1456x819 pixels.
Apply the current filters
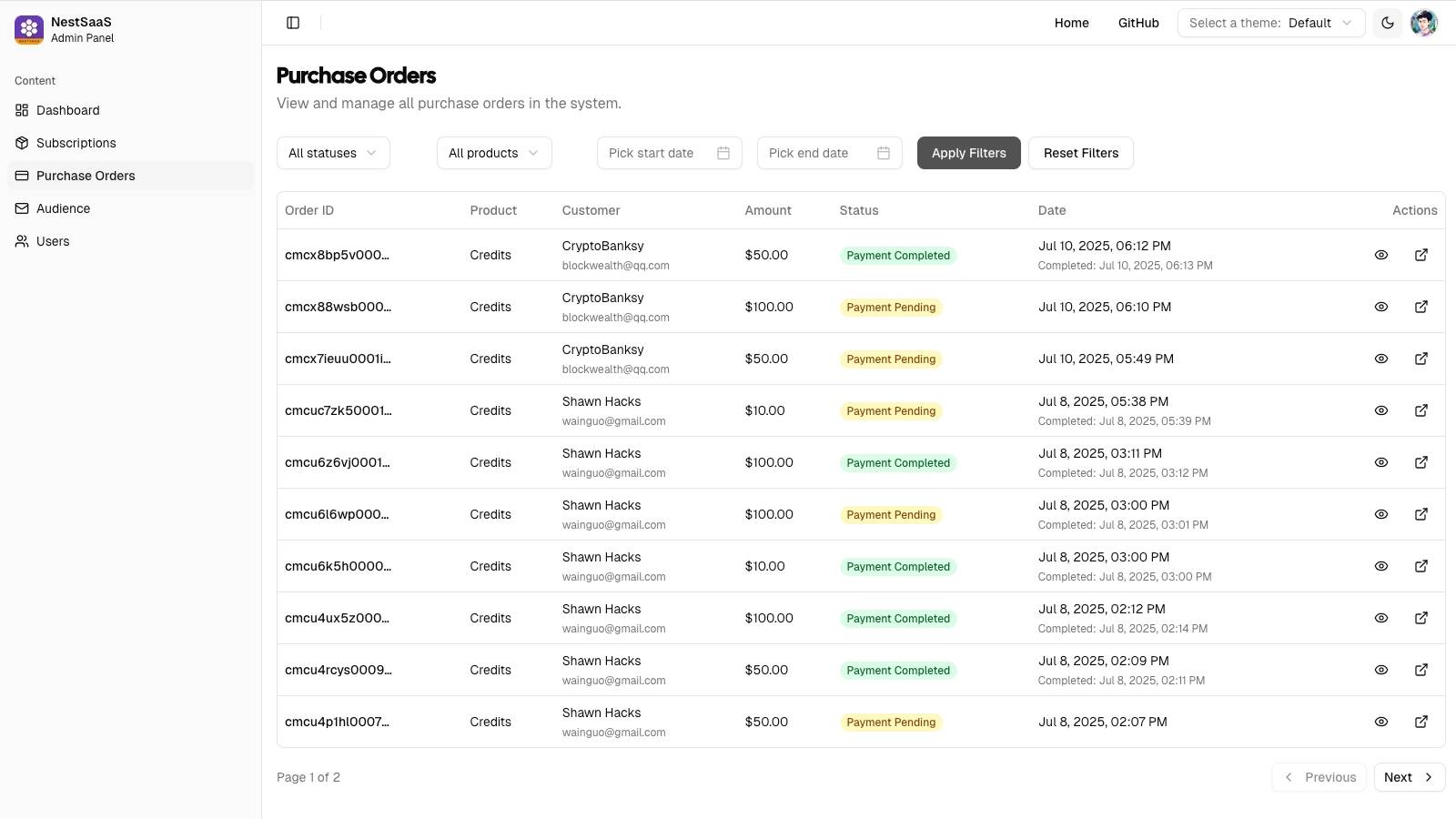[968, 153]
